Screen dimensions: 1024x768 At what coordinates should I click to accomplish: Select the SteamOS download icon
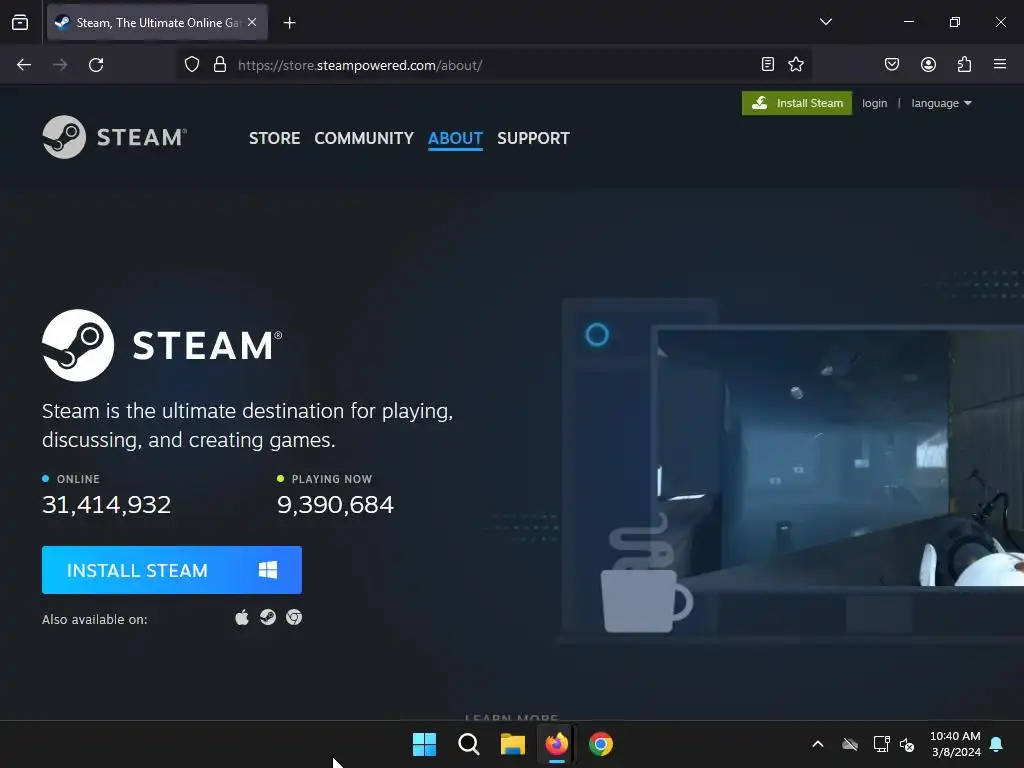pos(268,617)
